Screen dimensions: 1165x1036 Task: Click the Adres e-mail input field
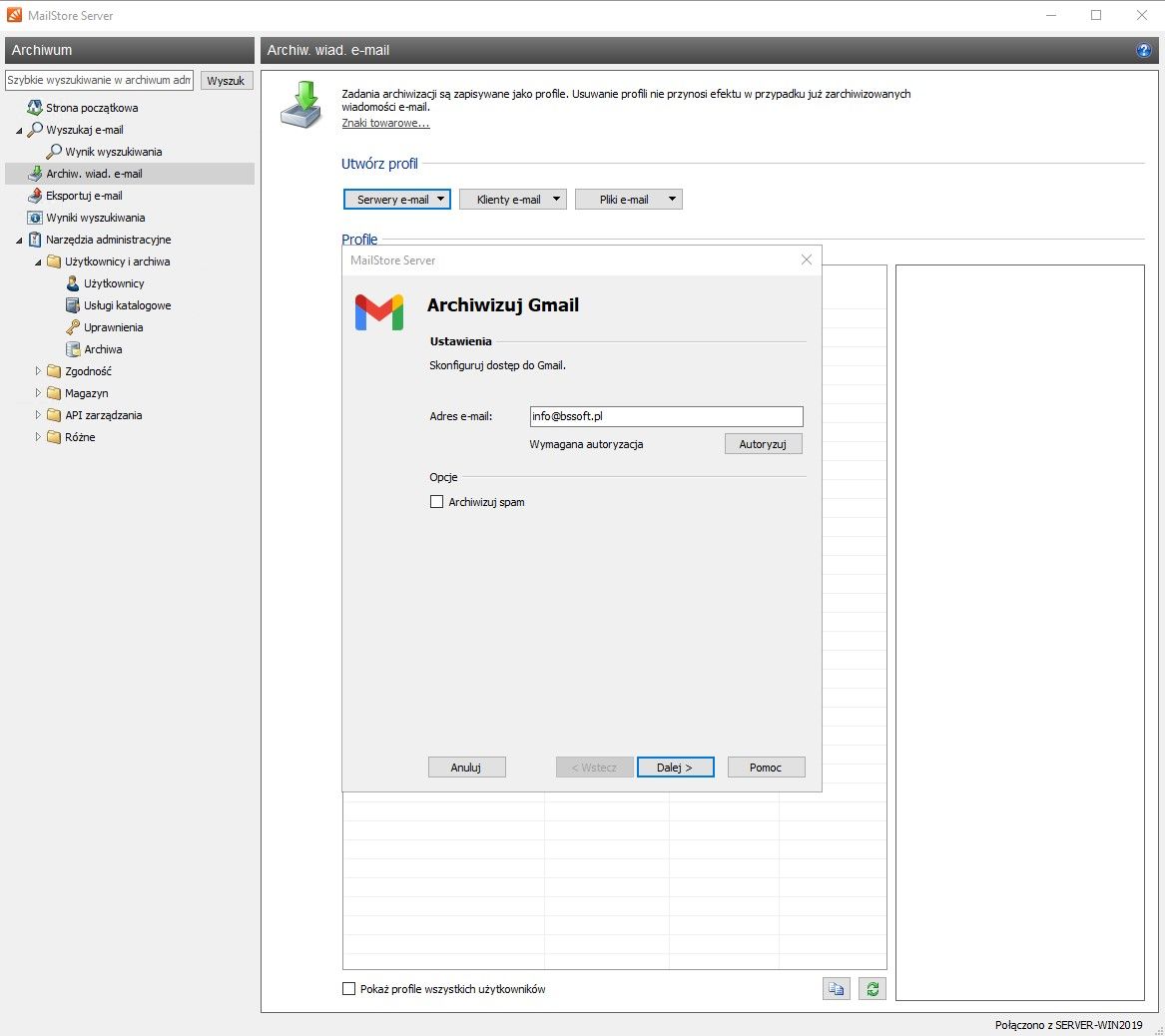point(667,416)
